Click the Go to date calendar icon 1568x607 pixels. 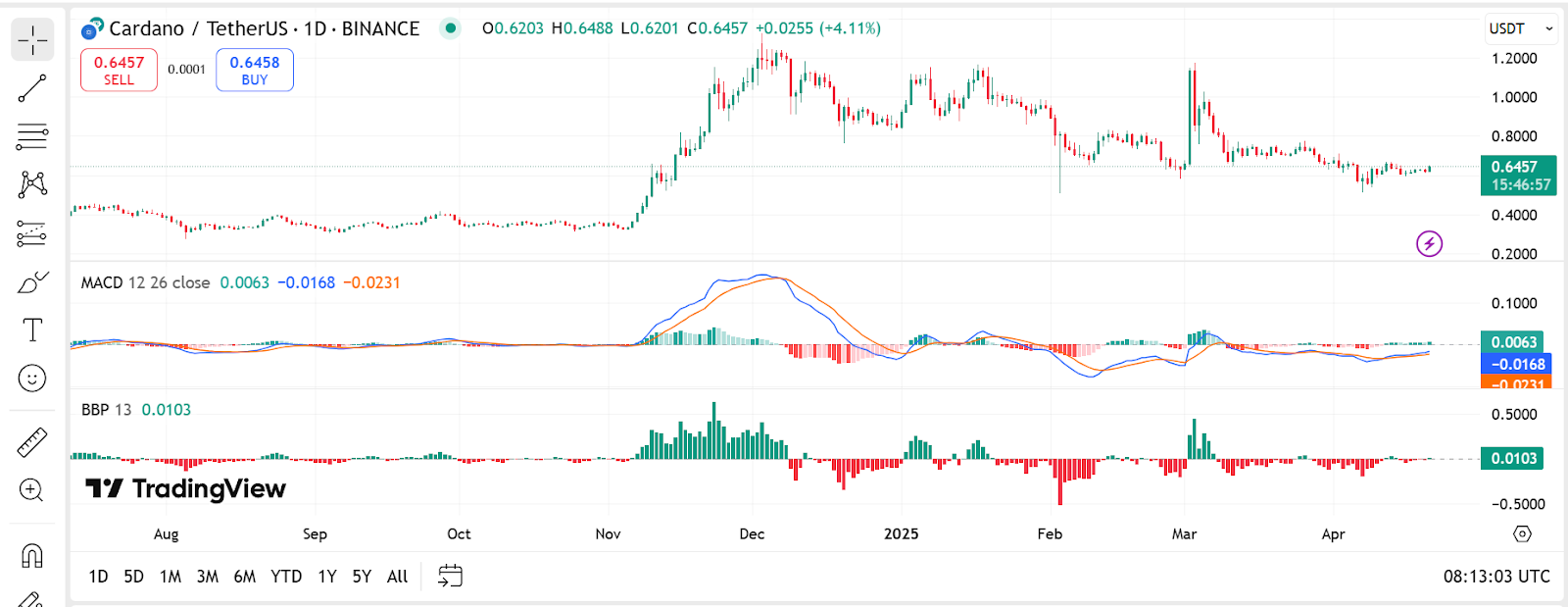[x=450, y=576]
